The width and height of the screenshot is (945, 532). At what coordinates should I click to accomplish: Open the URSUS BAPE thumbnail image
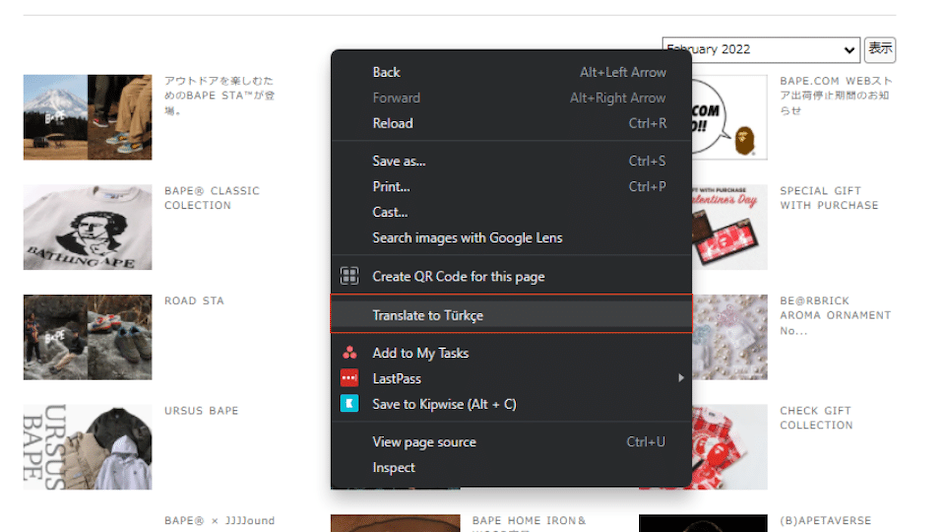point(87,447)
